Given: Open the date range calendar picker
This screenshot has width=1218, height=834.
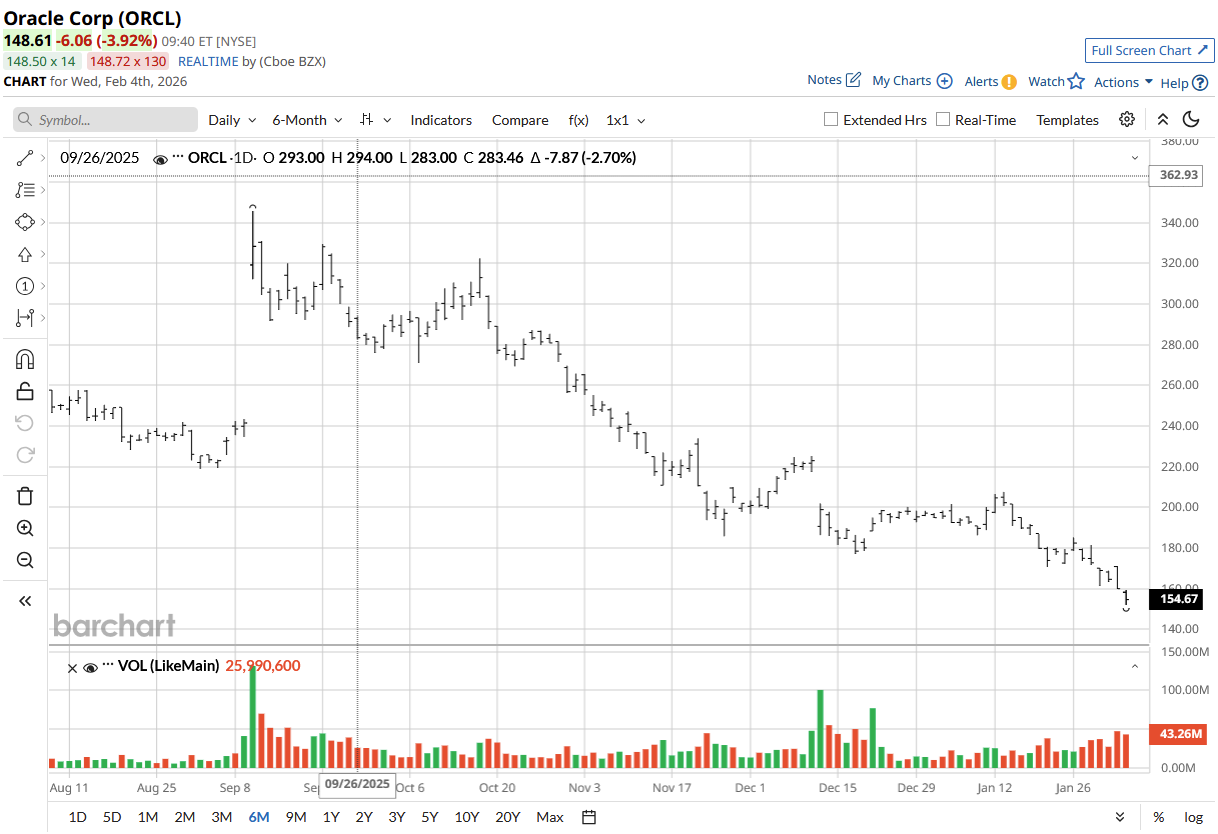Looking at the screenshot, I should pyautogui.click(x=589, y=817).
